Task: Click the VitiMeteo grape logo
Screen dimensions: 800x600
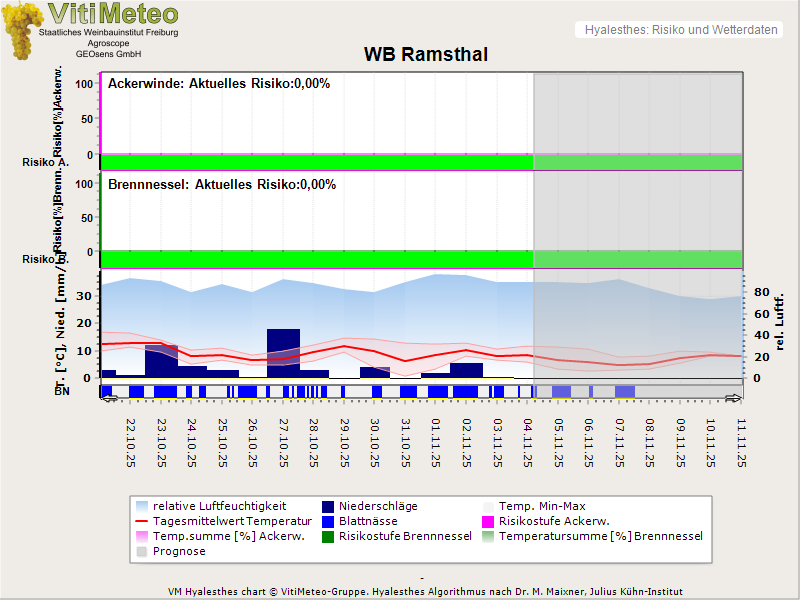Action: coord(20,30)
